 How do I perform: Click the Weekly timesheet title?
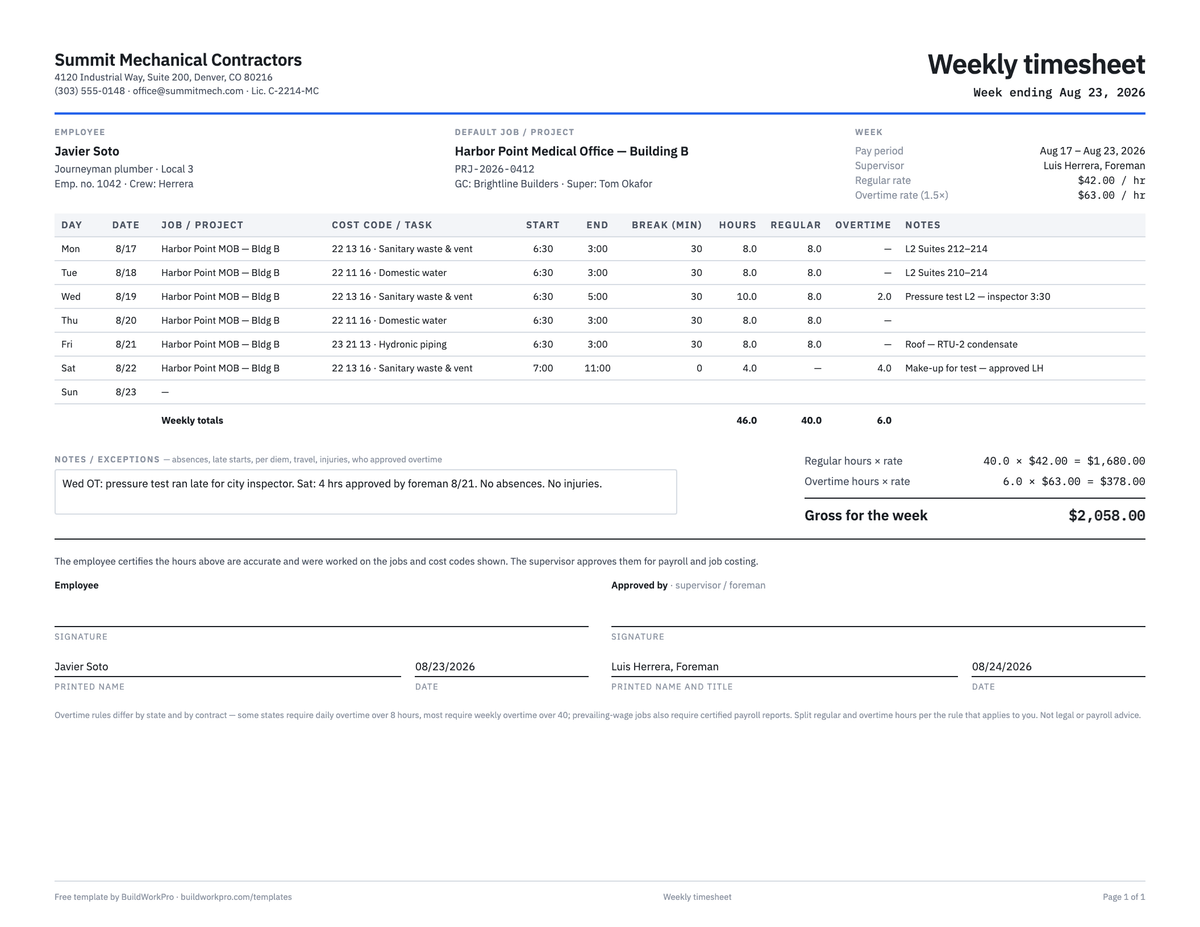click(1036, 64)
